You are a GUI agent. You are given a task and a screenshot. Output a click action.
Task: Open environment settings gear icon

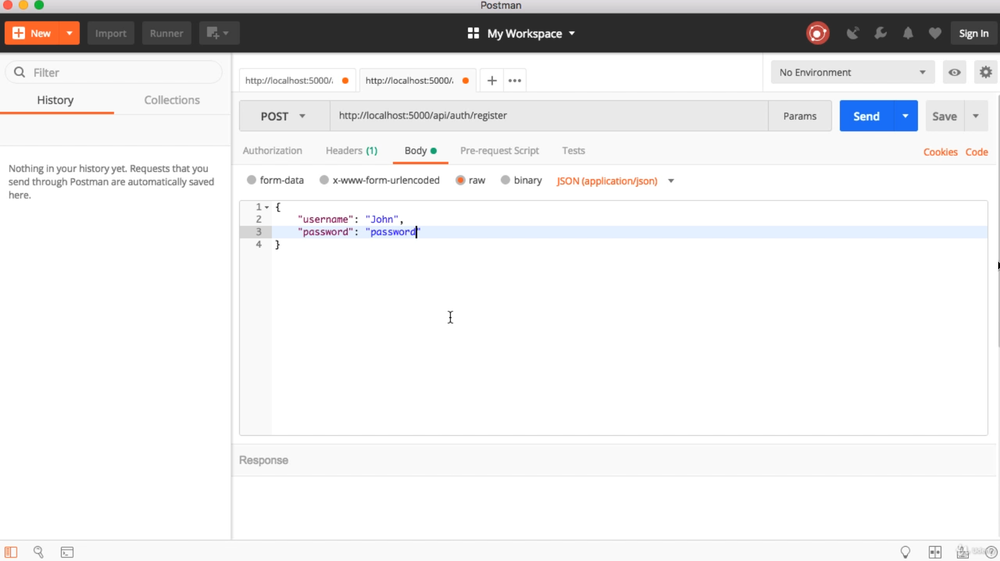tap(986, 72)
